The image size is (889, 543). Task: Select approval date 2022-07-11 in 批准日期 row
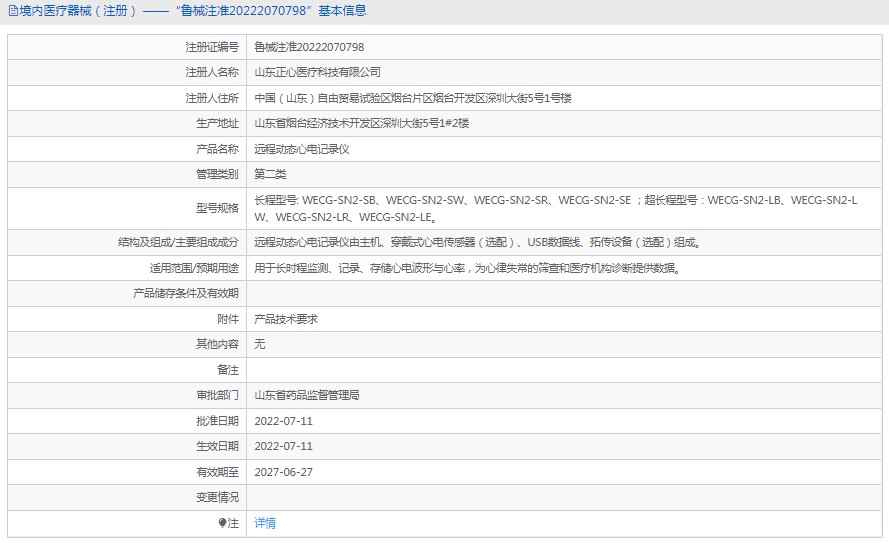283,421
